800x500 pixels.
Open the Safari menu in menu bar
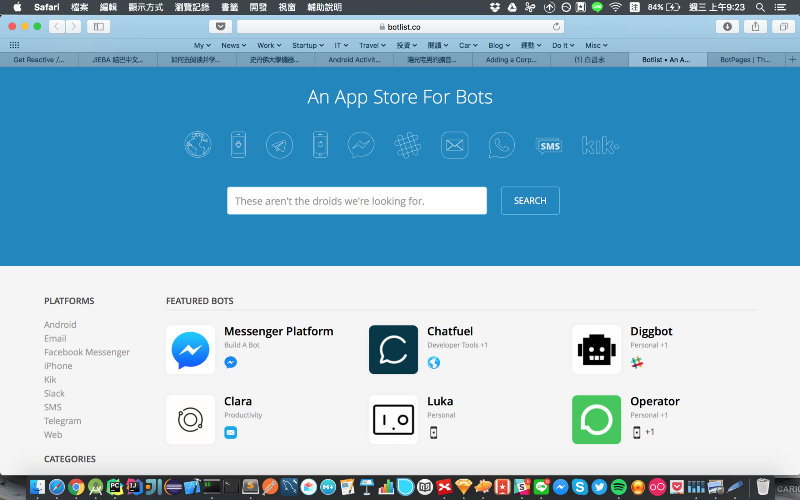pyautogui.click(x=46, y=7)
